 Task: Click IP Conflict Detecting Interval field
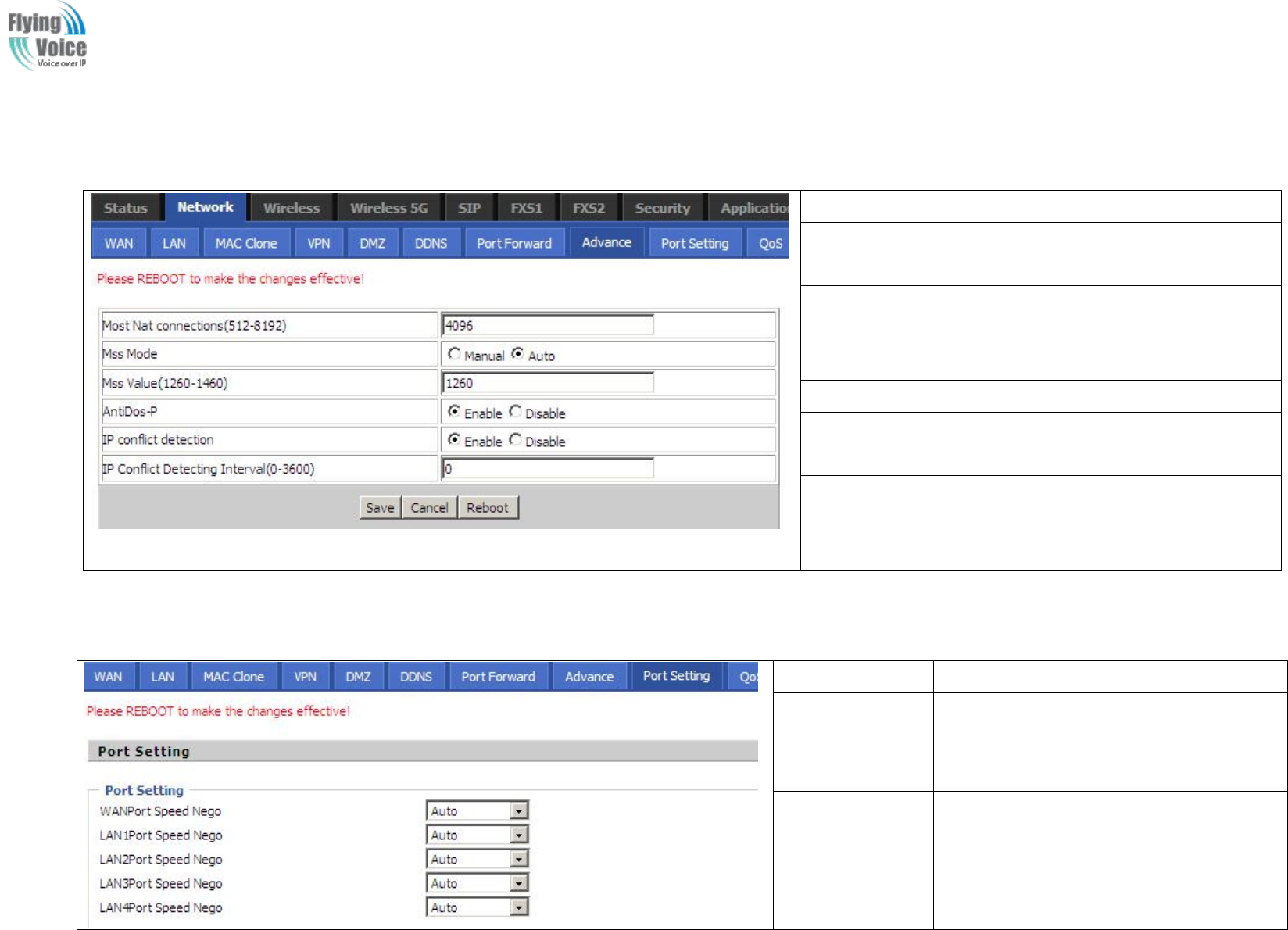tap(548, 469)
